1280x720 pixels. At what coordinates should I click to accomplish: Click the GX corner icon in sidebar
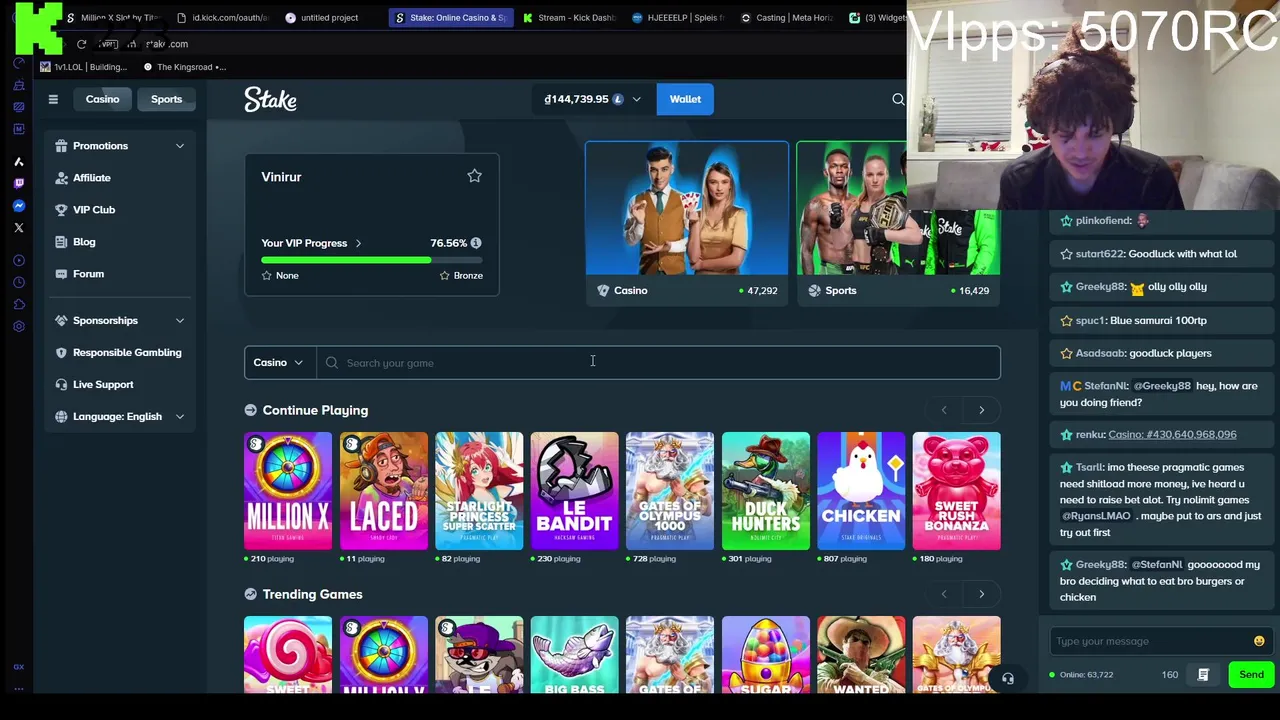(x=18, y=667)
